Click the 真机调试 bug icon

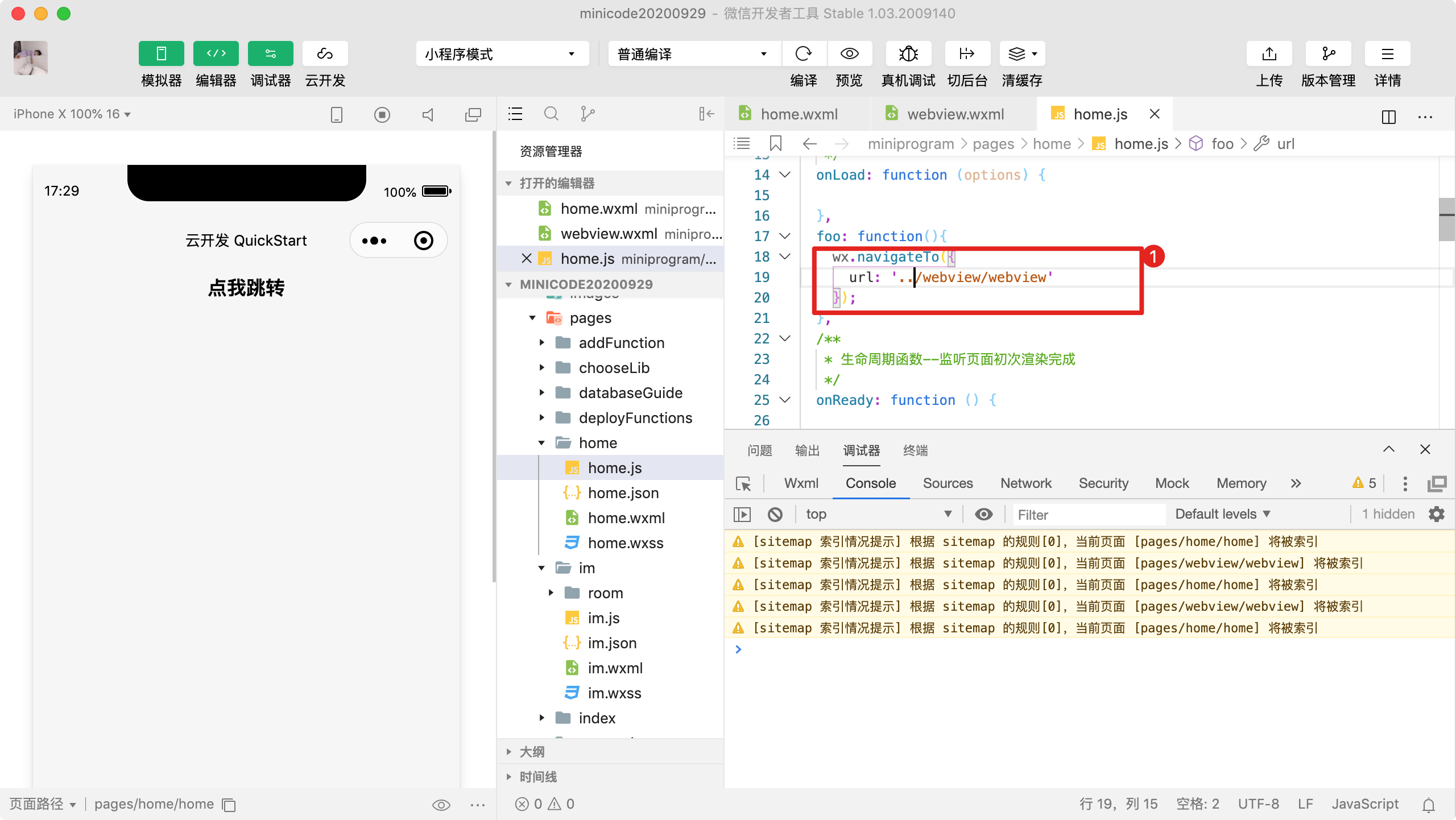pos(908,54)
